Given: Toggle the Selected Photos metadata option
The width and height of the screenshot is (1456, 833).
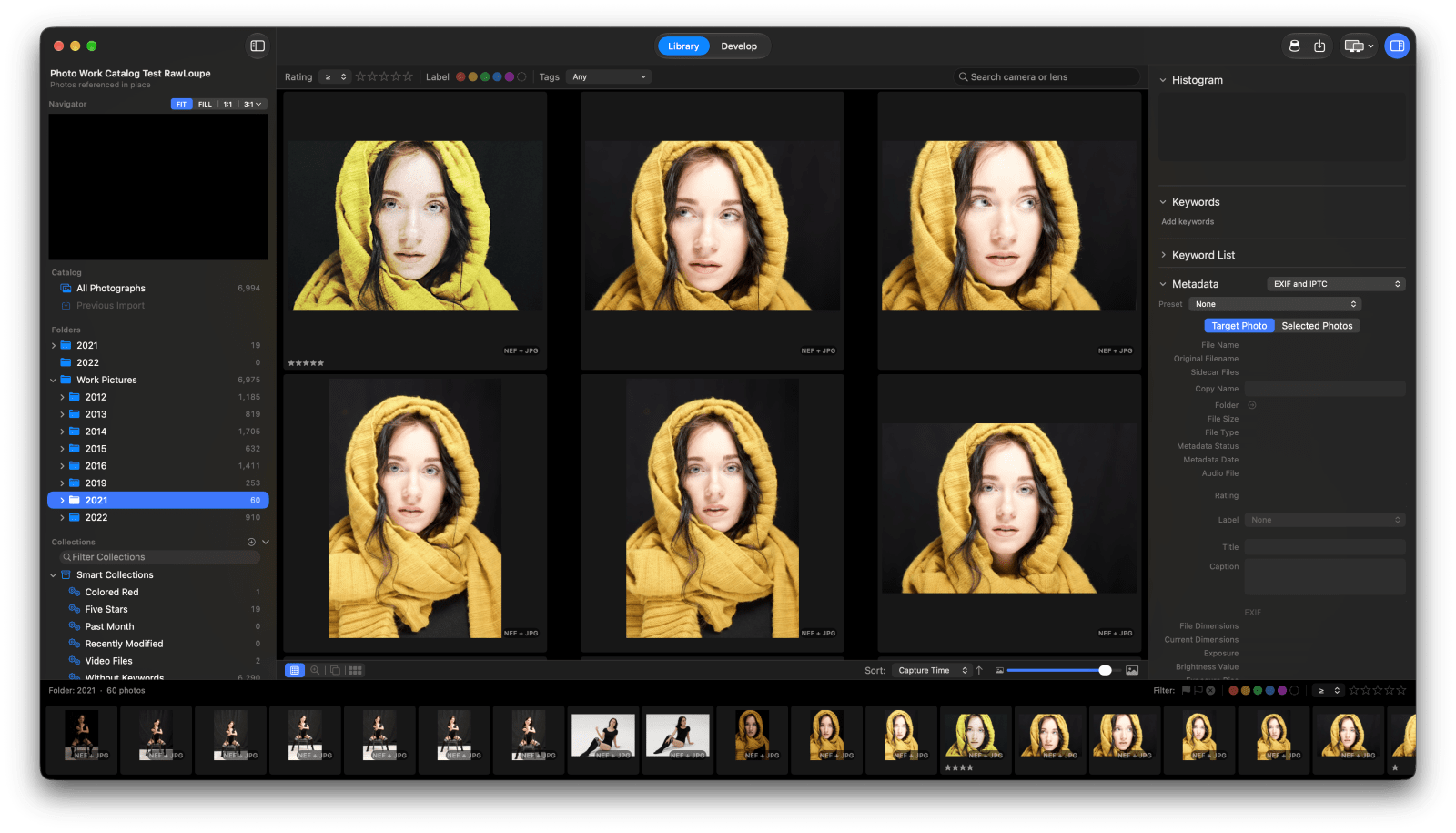Looking at the screenshot, I should tap(1316, 326).
